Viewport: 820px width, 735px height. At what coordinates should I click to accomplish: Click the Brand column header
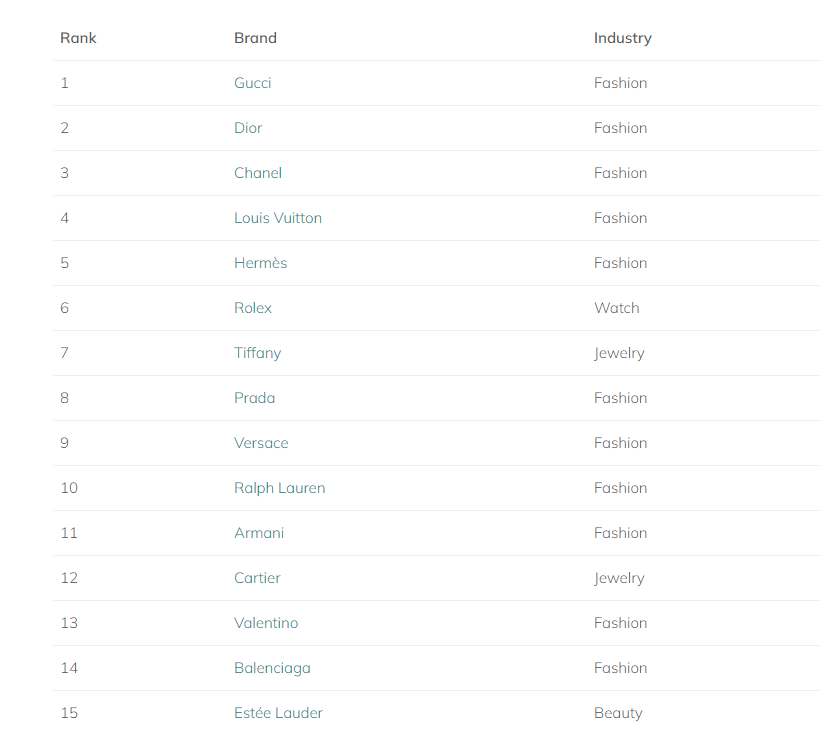tap(255, 38)
